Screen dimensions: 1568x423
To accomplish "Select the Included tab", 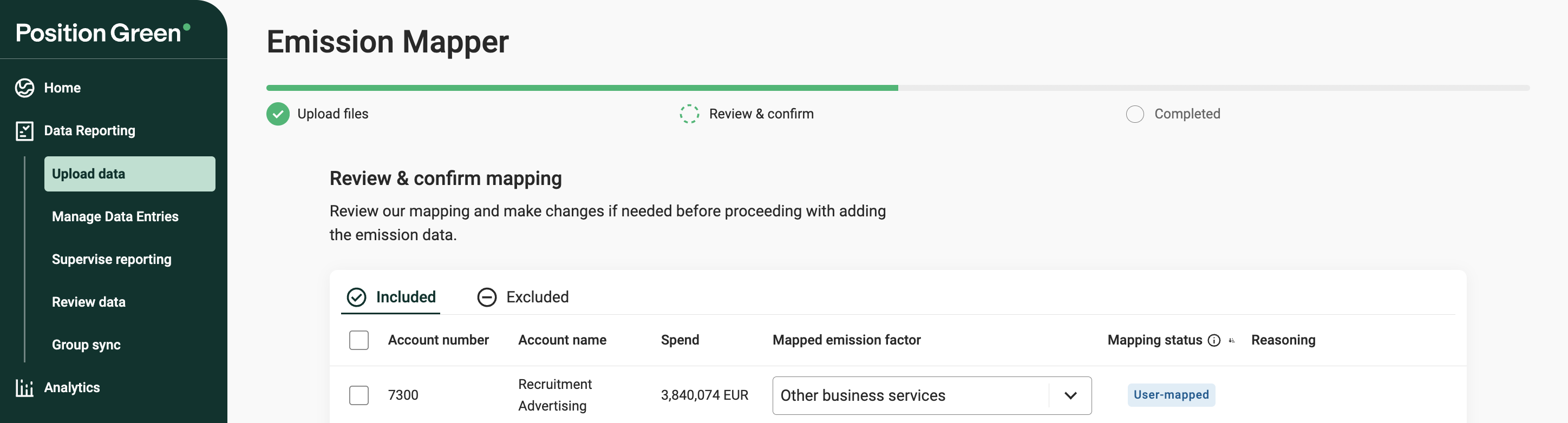I will pyautogui.click(x=391, y=297).
